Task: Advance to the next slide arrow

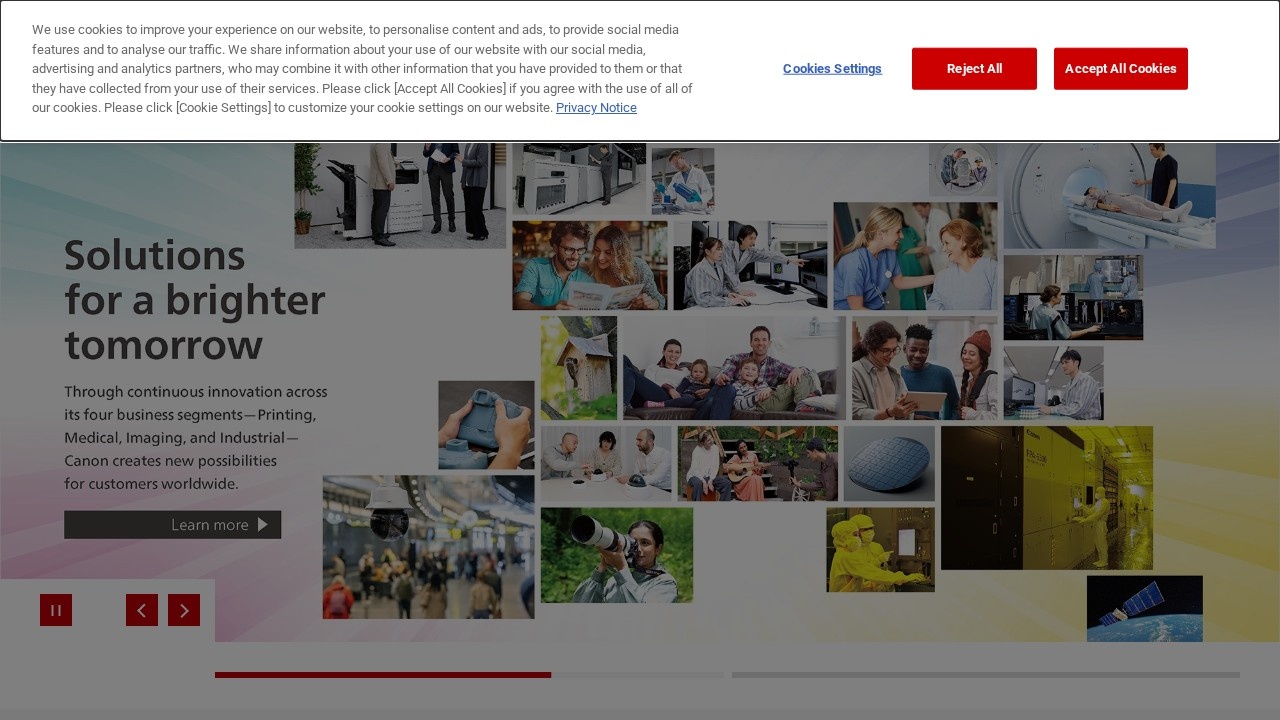Action: point(184,610)
